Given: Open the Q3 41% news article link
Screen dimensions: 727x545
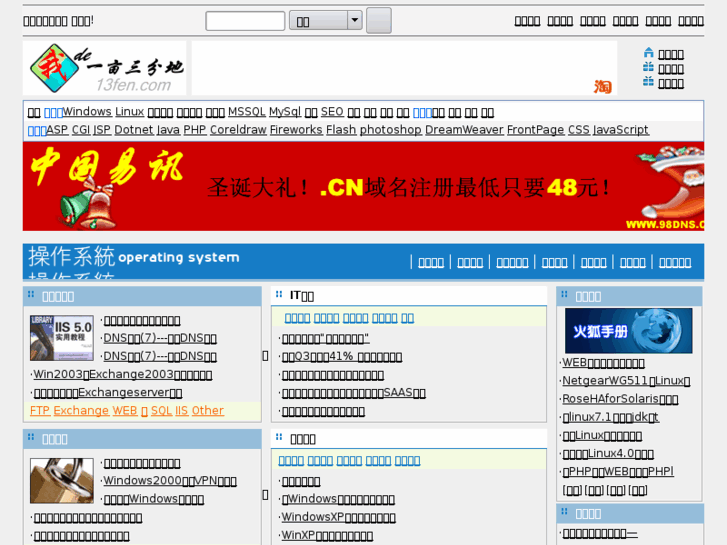Looking at the screenshot, I should point(342,356).
